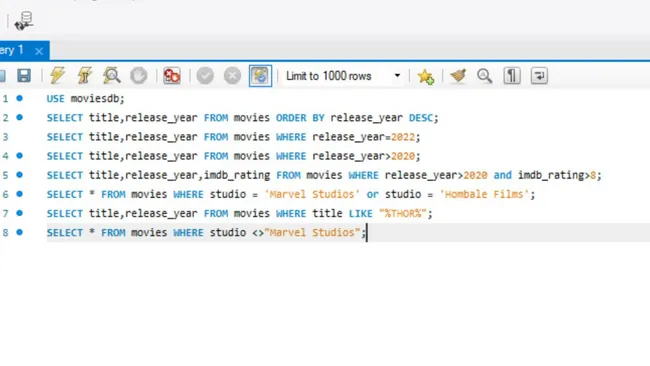Click the statement marker on line 1

[19, 98]
